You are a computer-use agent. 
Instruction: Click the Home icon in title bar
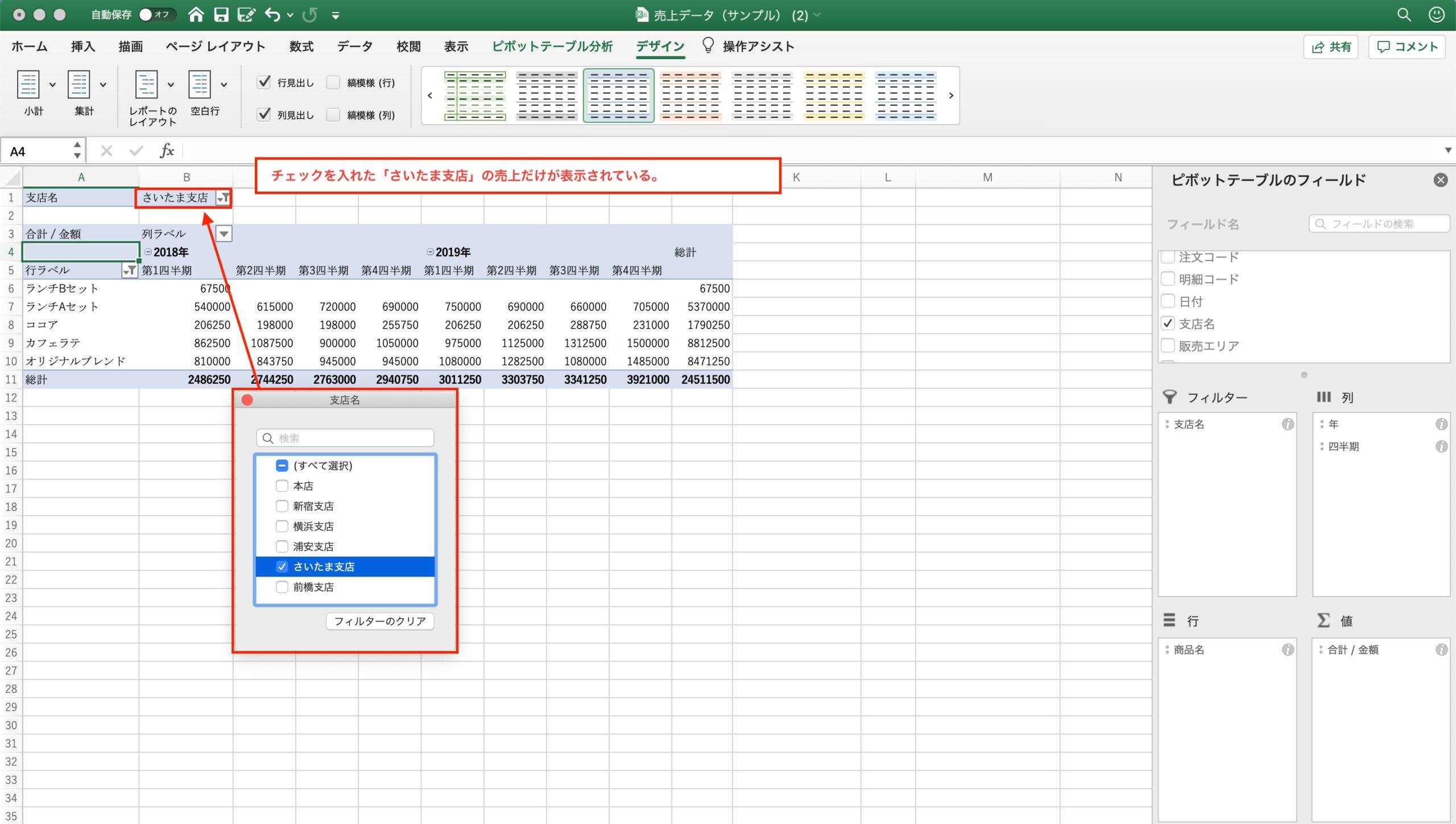(x=196, y=15)
